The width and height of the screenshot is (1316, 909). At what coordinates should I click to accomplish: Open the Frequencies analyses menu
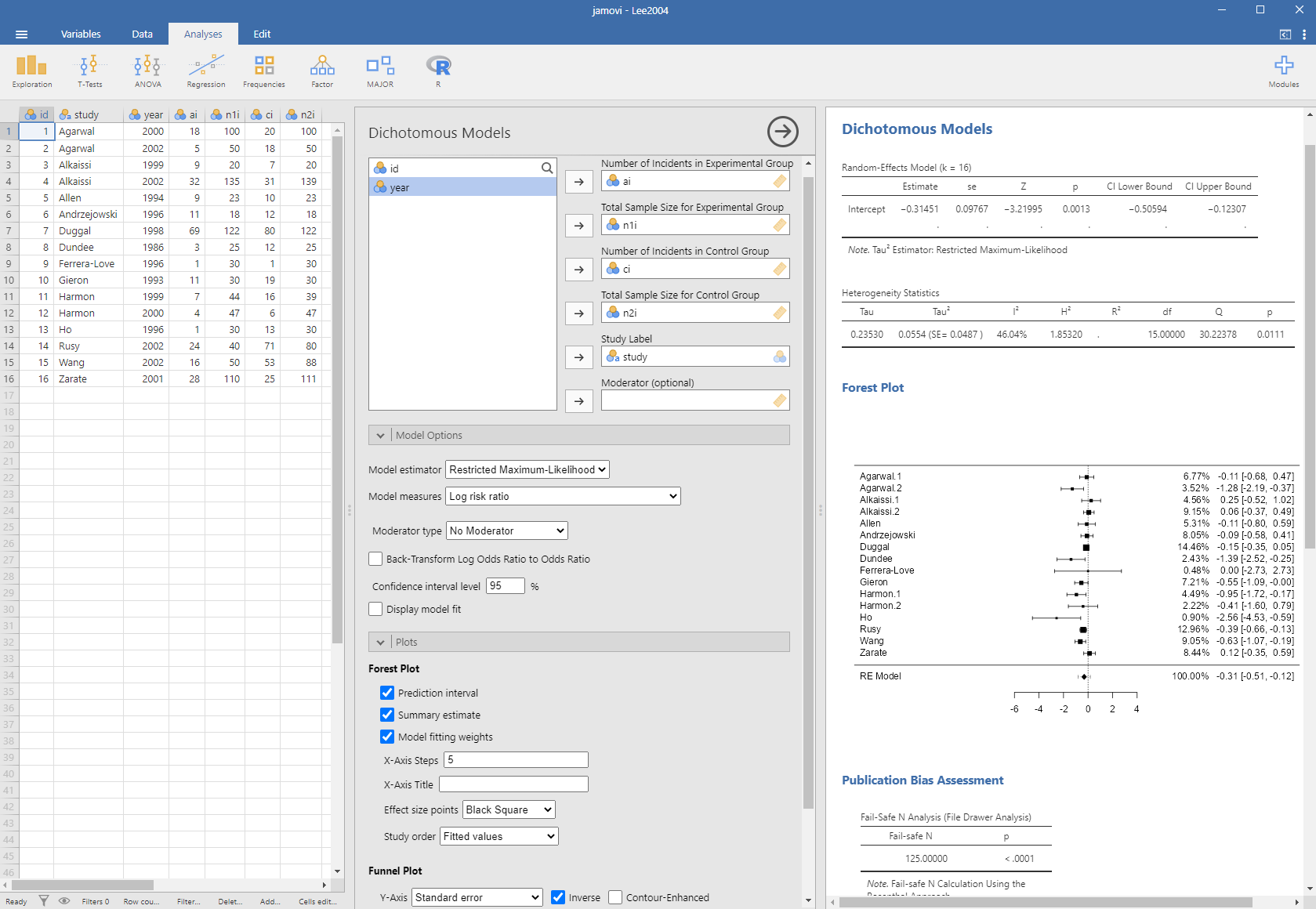264,71
